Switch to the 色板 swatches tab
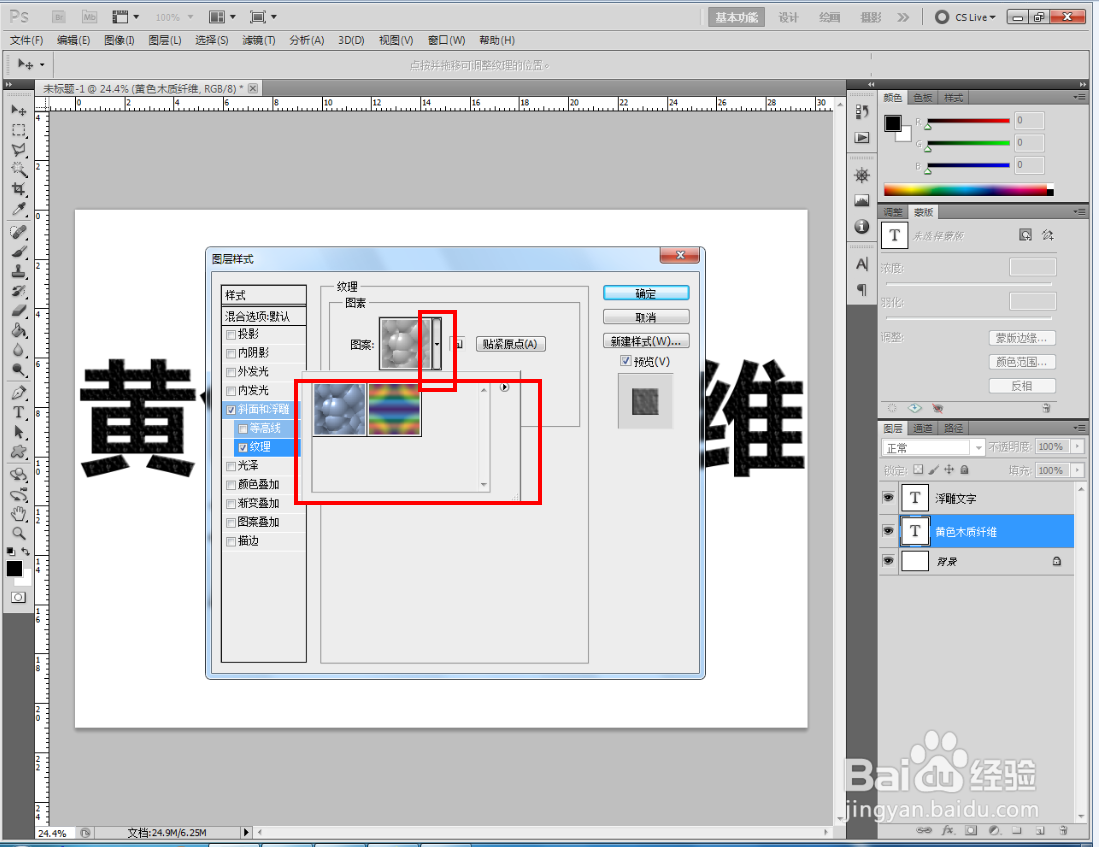This screenshot has height=847, width=1099. click(x=922, y=98)
